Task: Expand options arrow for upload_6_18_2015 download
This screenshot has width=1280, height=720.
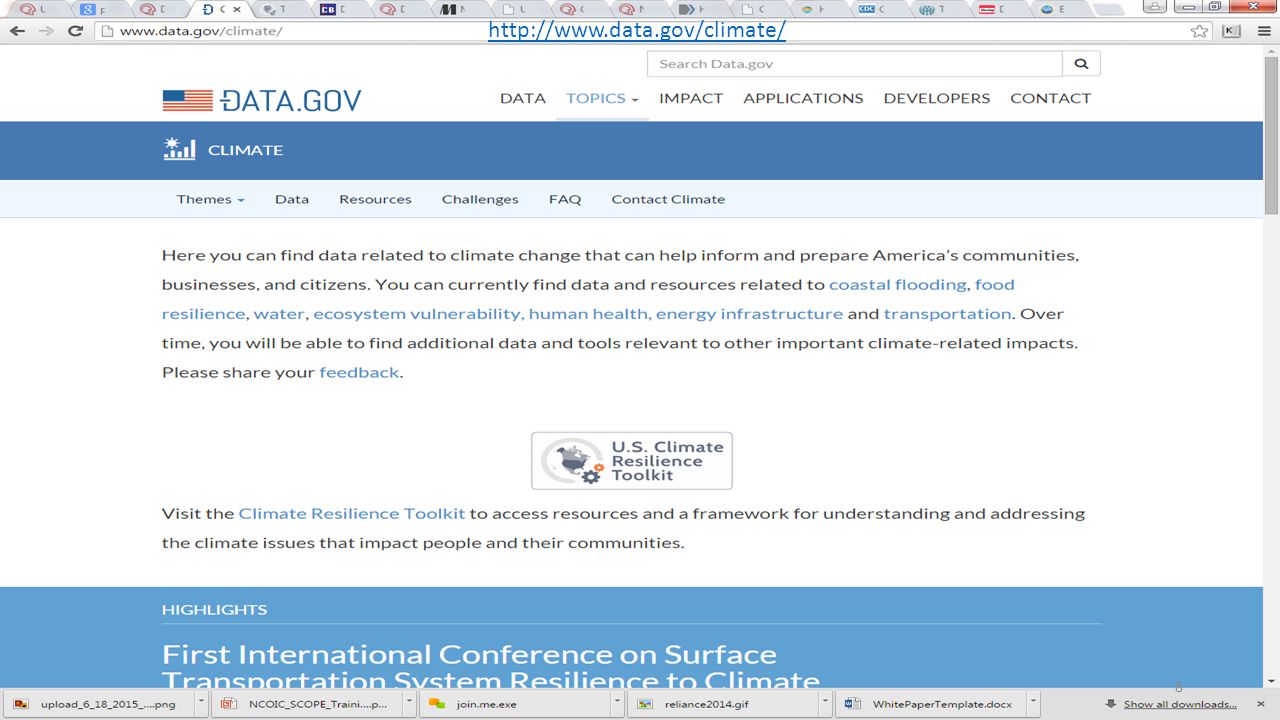Action: 201,703
